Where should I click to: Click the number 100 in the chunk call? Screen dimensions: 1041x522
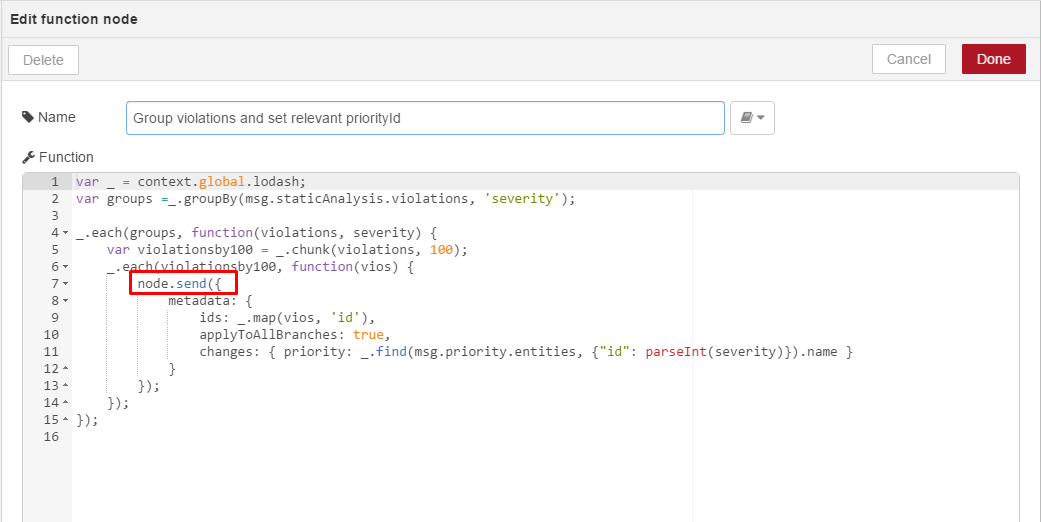pyautogui.click(x=441, y=250)
